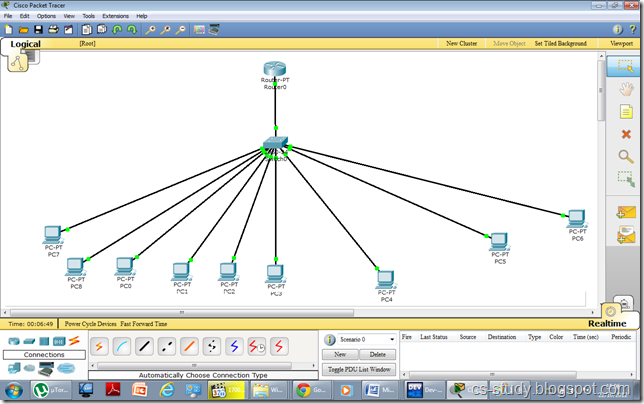Undo the last action
The height and width of the screenshot is (404, 644).
click(x=117, y=30)
